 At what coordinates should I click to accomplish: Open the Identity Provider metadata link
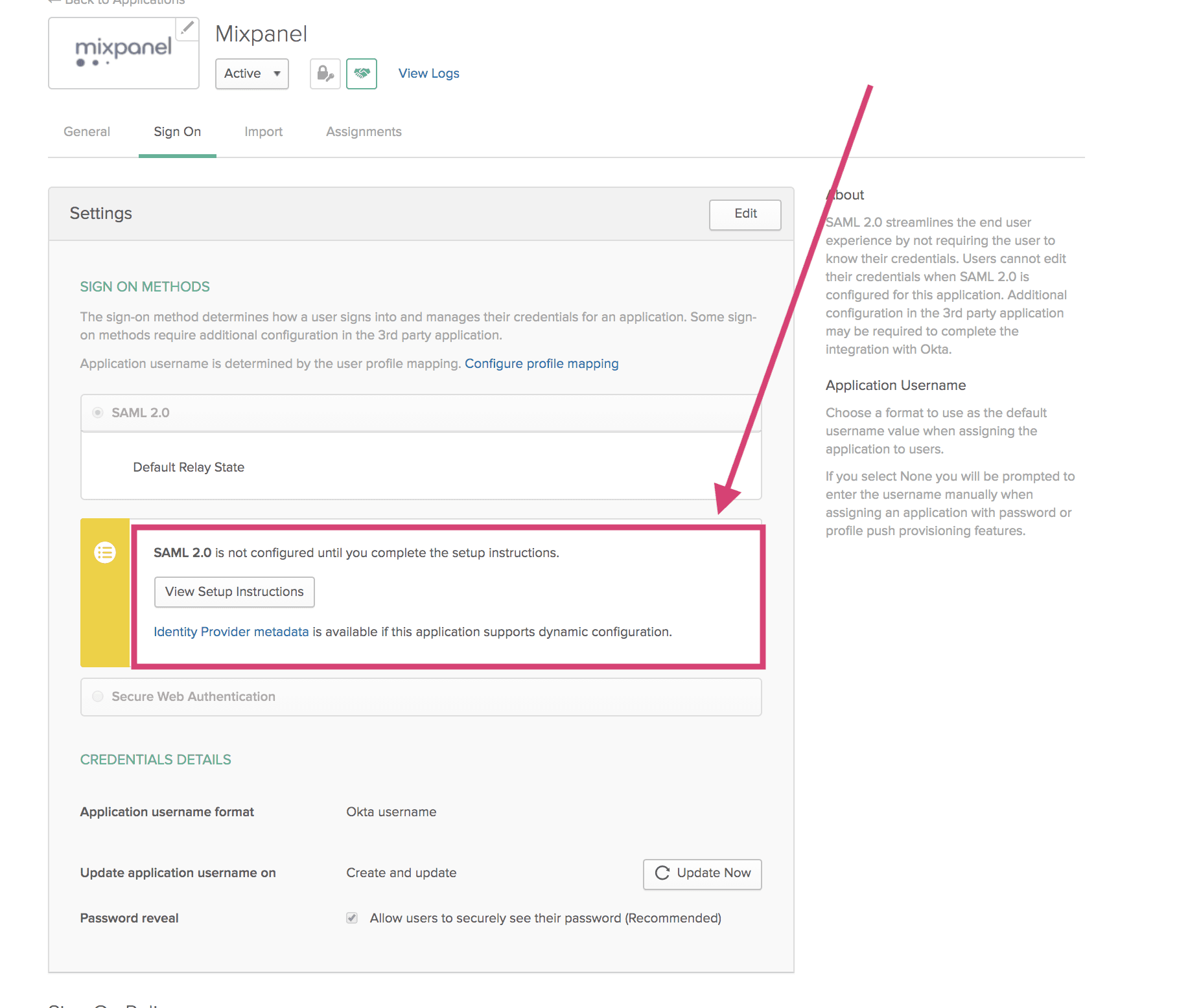(x=231, y=632)
